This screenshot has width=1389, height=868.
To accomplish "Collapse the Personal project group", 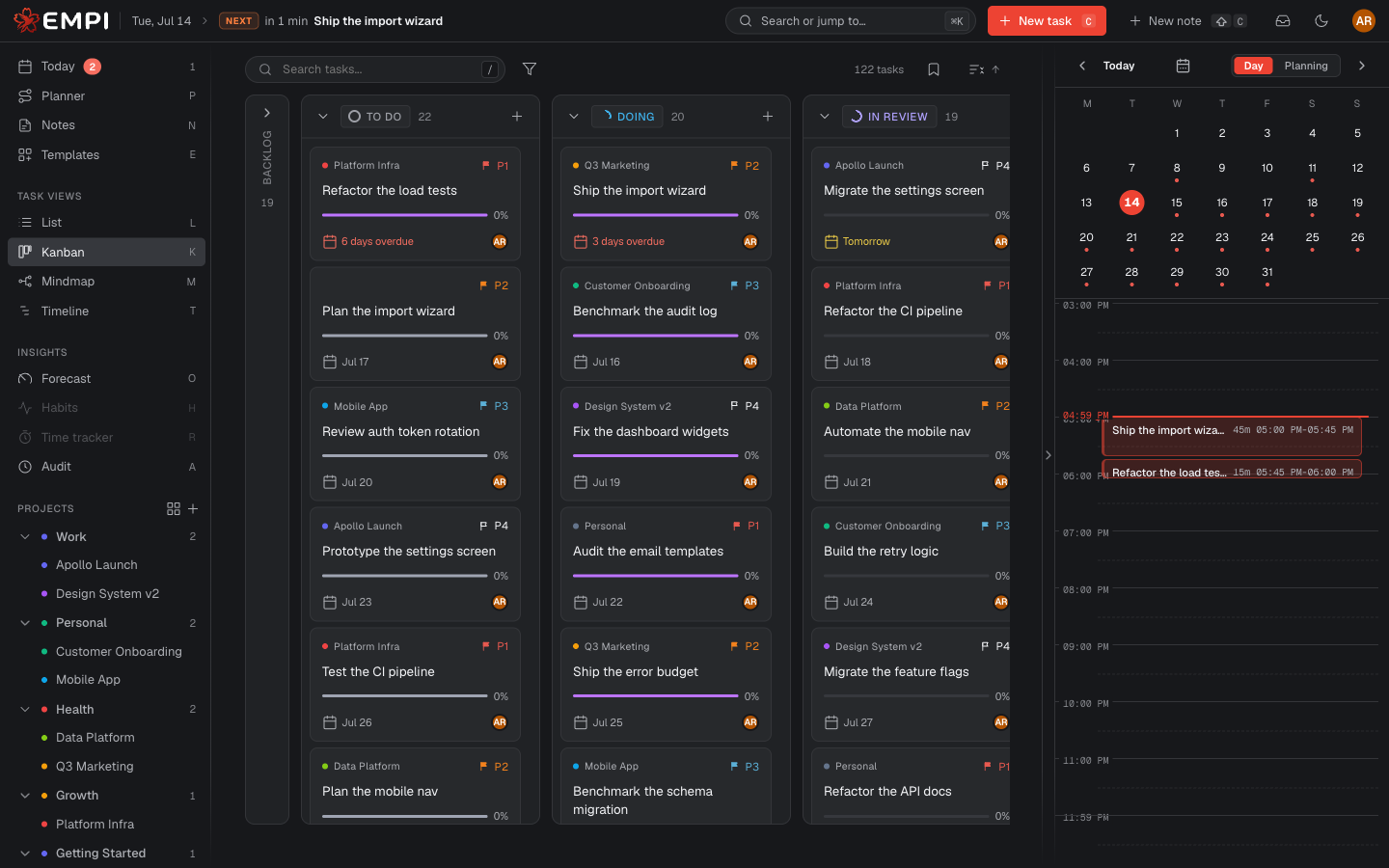I will [25, 623].
